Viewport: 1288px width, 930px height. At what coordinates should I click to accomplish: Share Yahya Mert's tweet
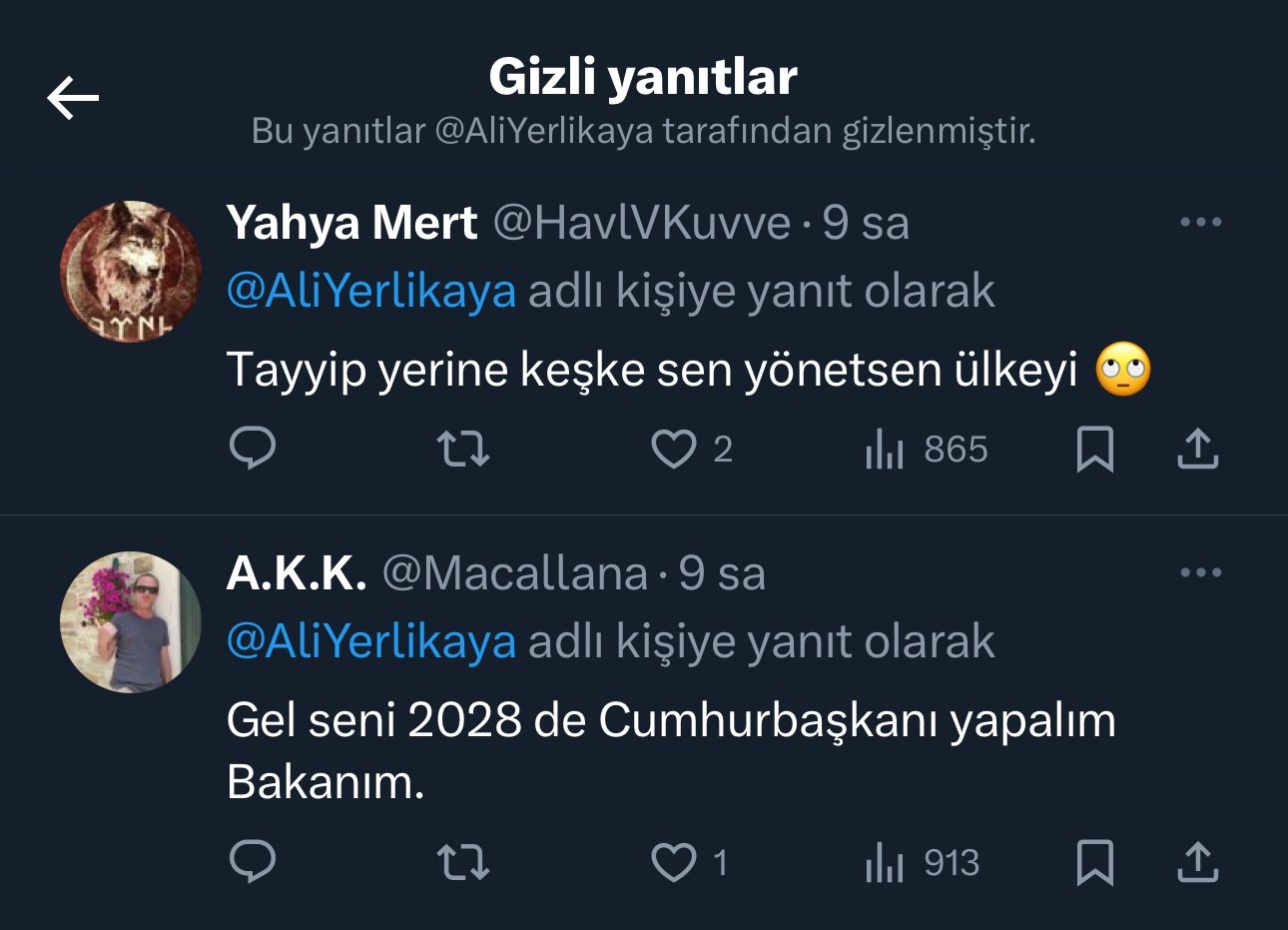1197,449
